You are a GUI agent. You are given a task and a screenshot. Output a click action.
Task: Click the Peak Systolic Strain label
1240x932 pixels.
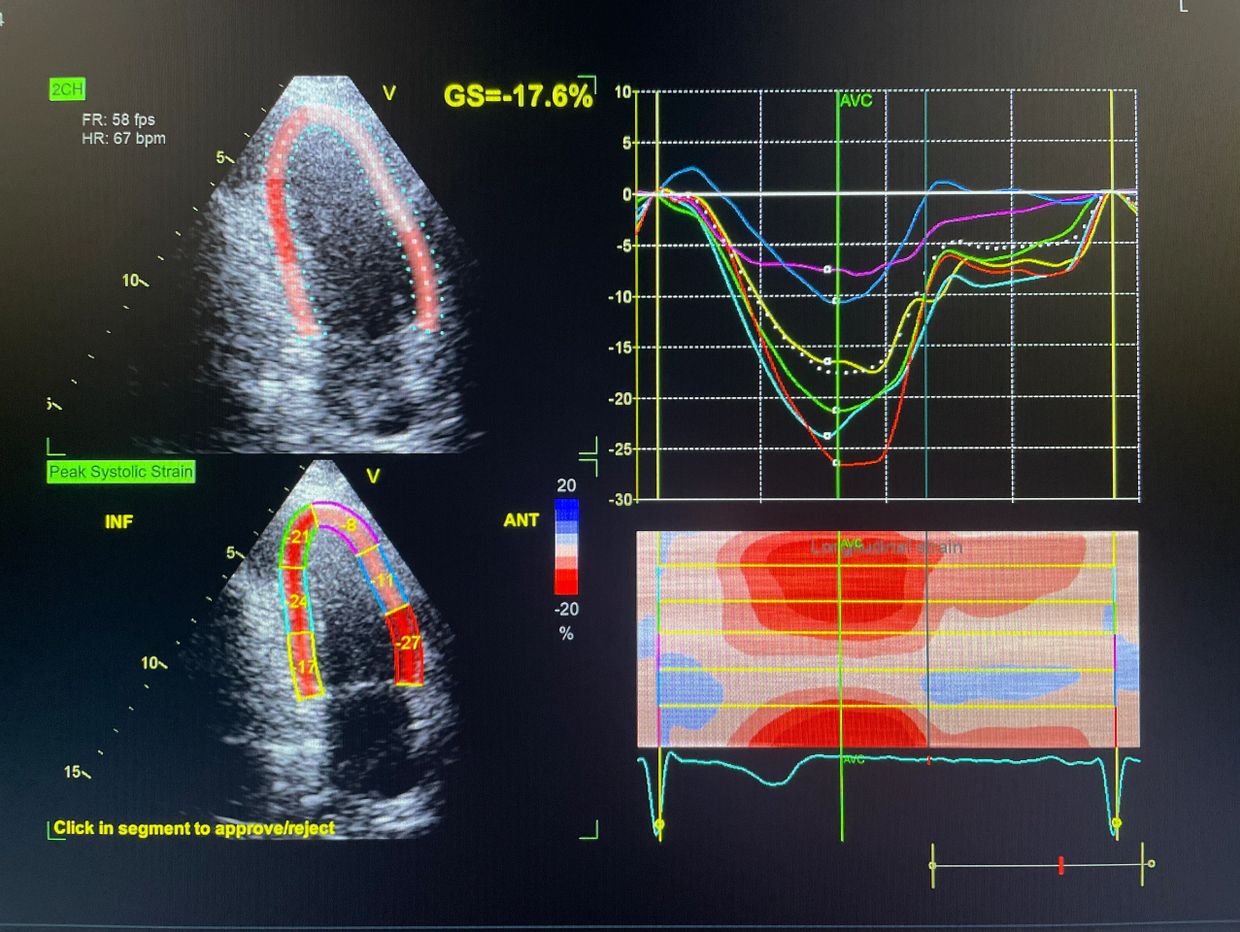click(121, 471)
